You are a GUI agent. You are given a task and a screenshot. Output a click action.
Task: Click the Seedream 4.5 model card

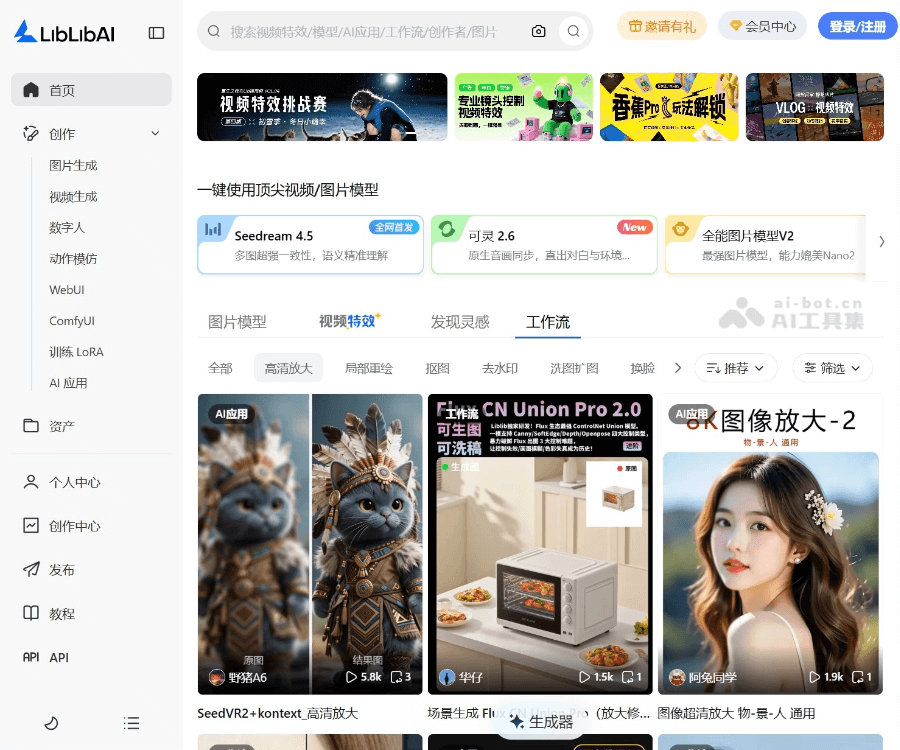[310, 244]
